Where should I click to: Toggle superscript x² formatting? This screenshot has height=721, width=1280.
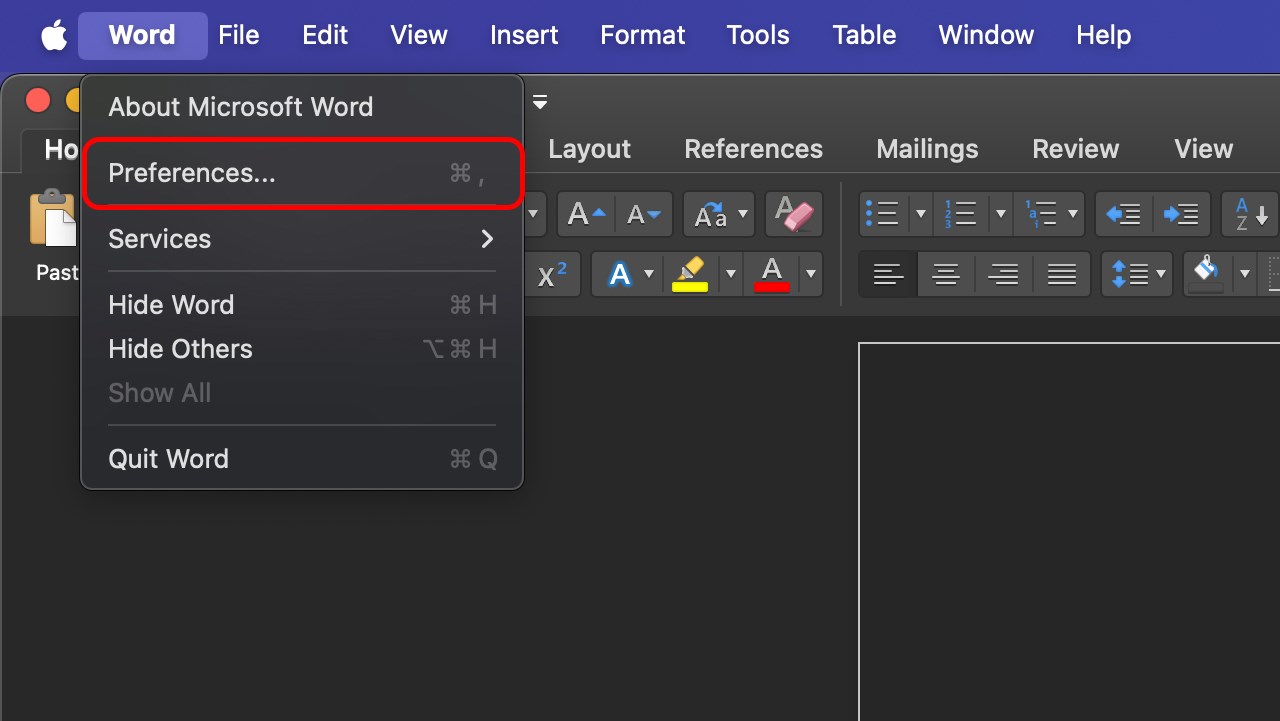(x=553, y=274)
